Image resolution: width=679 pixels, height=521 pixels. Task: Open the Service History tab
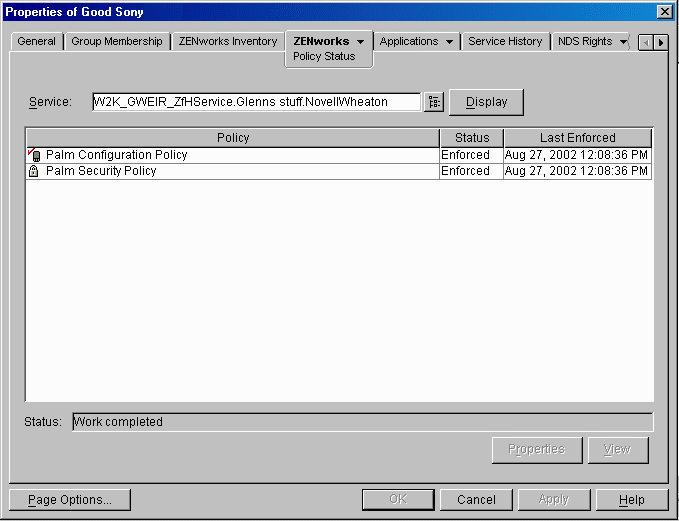pyautogui.click(x=505, y=41)
